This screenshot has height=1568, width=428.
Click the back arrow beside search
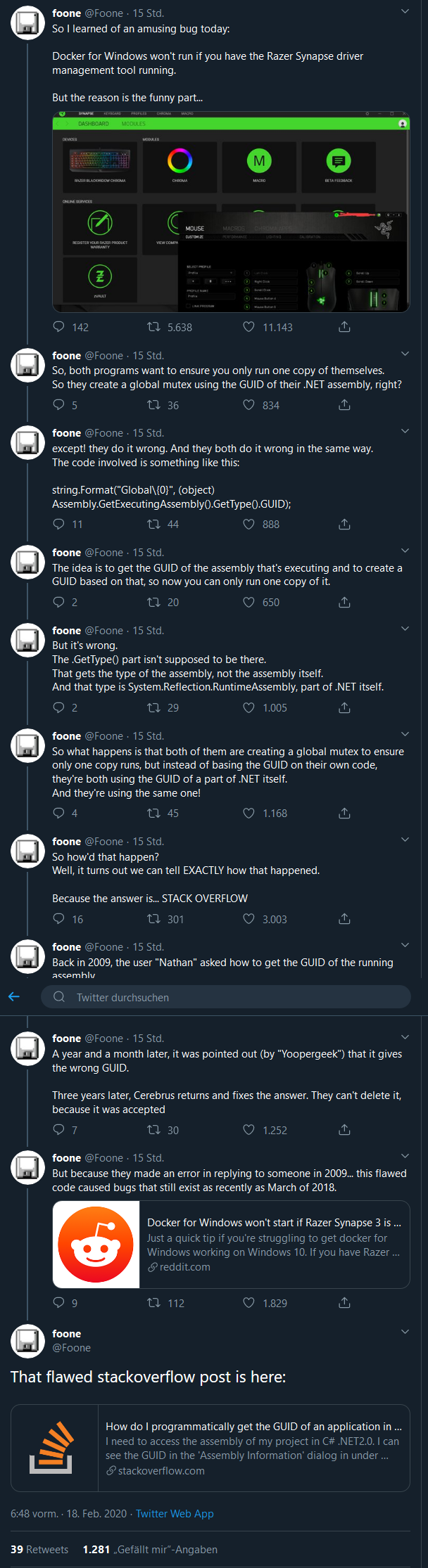click(14, 996)
